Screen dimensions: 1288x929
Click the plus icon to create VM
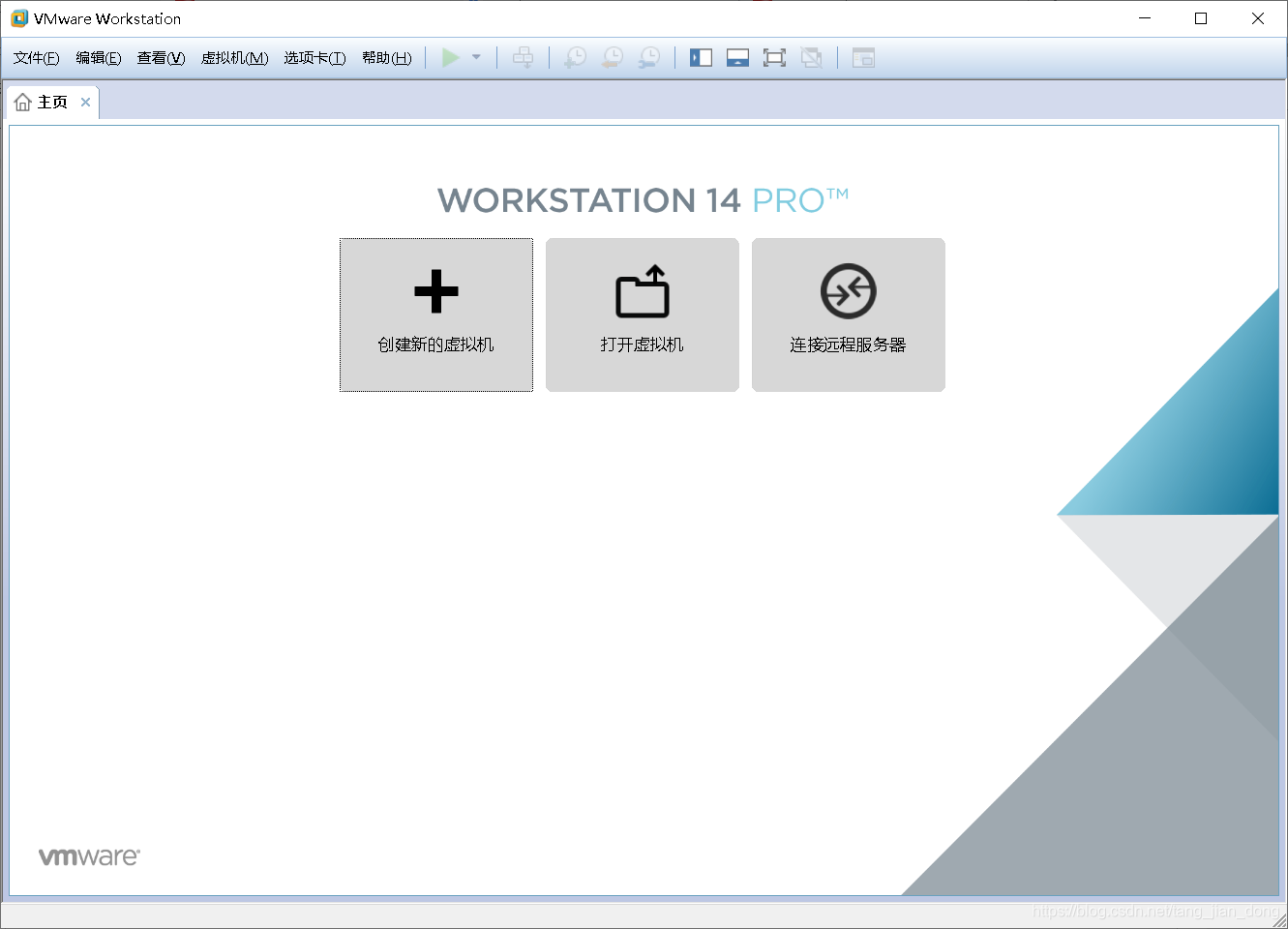coord(436,291)
